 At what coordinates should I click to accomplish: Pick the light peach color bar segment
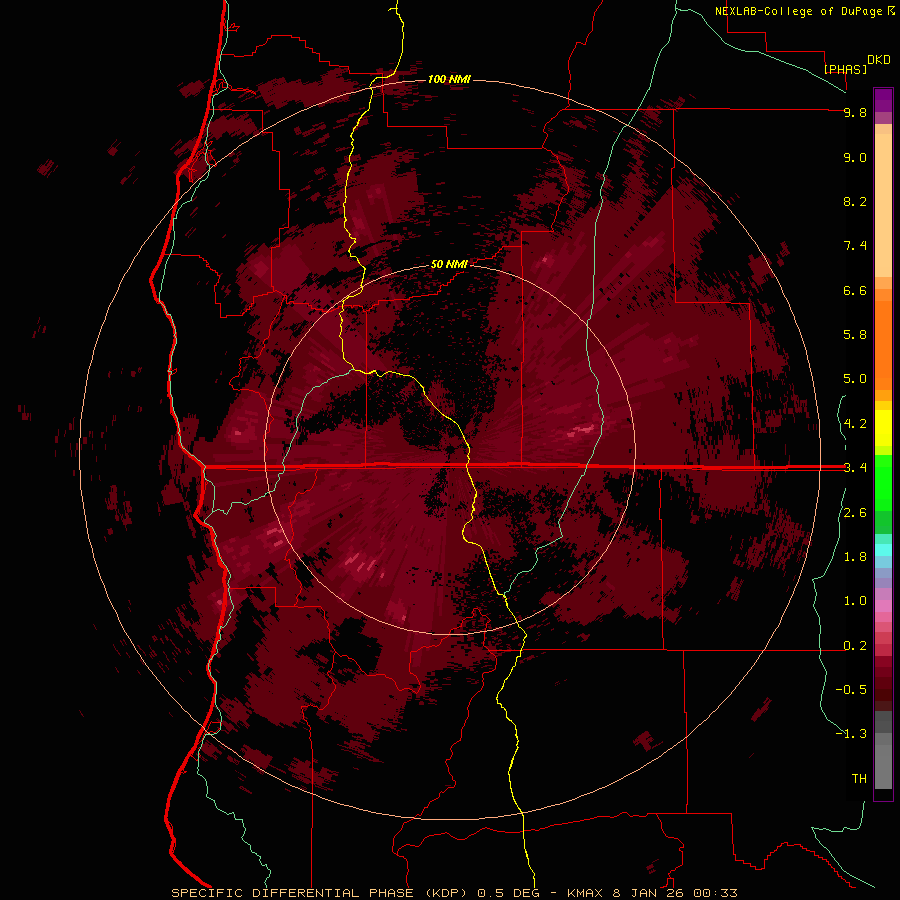click(883, 205)
